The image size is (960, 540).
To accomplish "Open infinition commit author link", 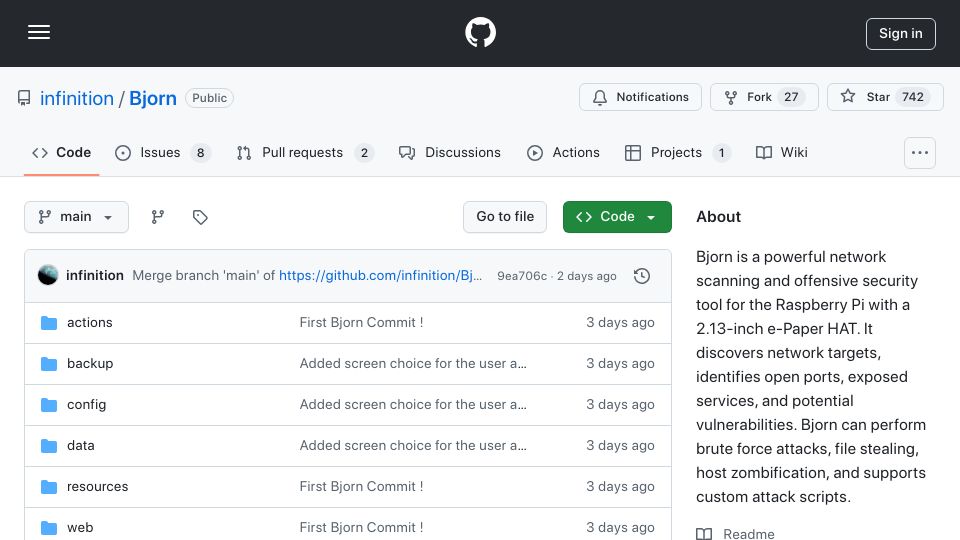I will tap(95, 276).
